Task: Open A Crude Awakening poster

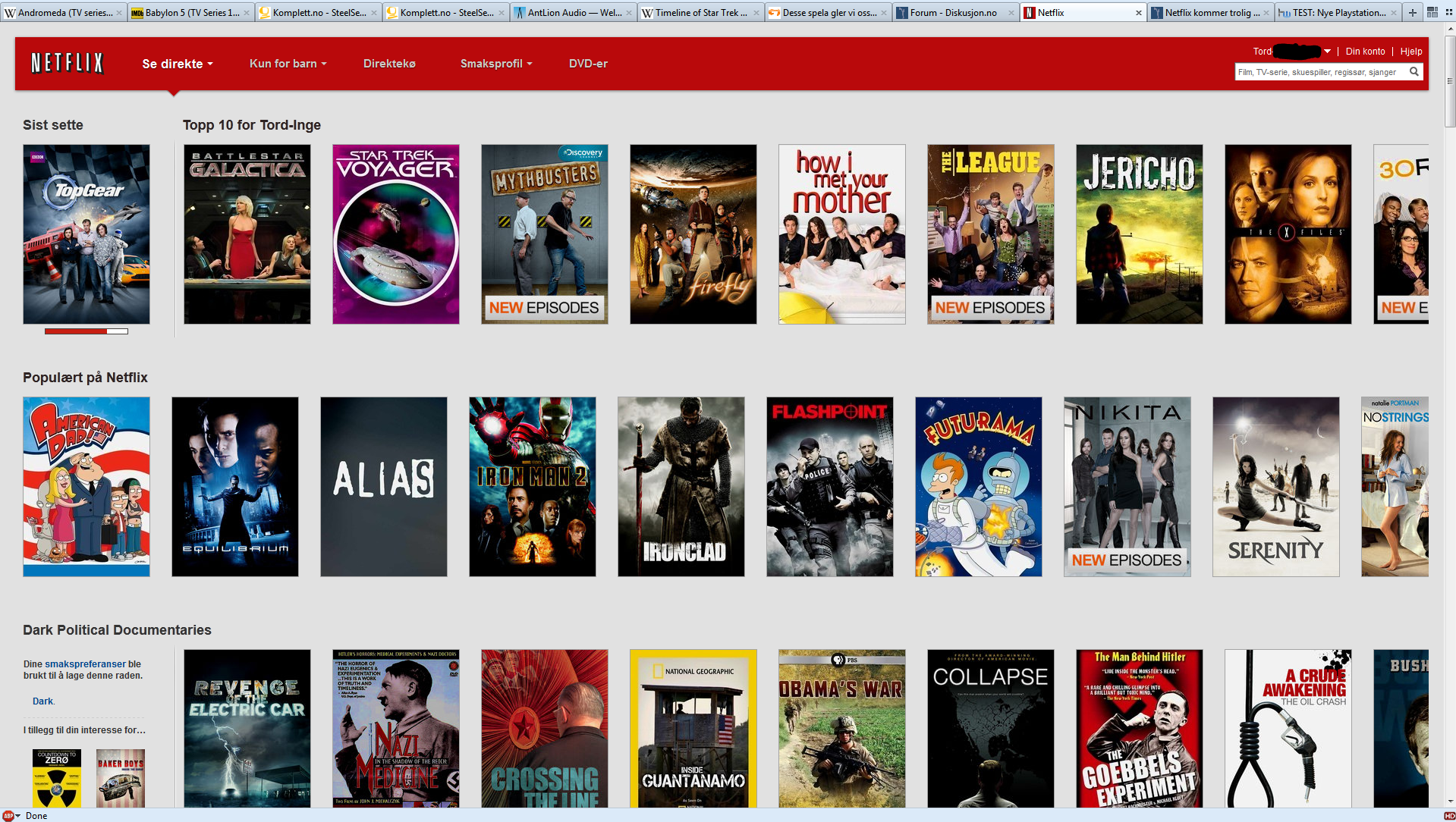Action: [x=1288, y=728]
